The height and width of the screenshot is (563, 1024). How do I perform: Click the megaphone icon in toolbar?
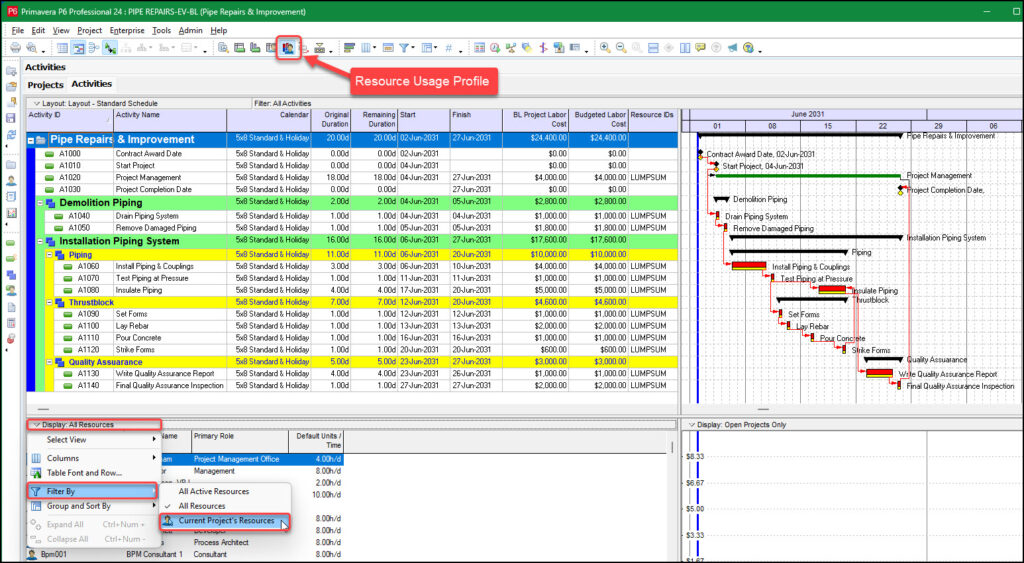pos(732,47)
